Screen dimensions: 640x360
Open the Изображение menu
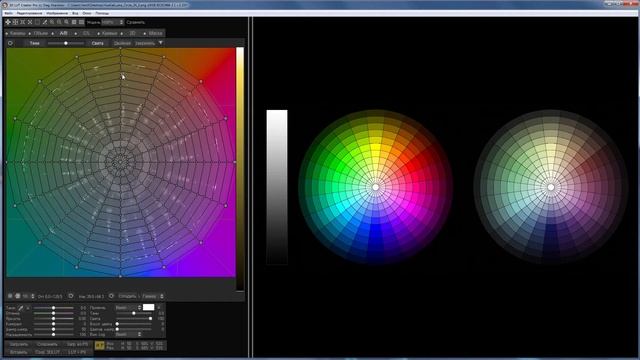(57, 13)
